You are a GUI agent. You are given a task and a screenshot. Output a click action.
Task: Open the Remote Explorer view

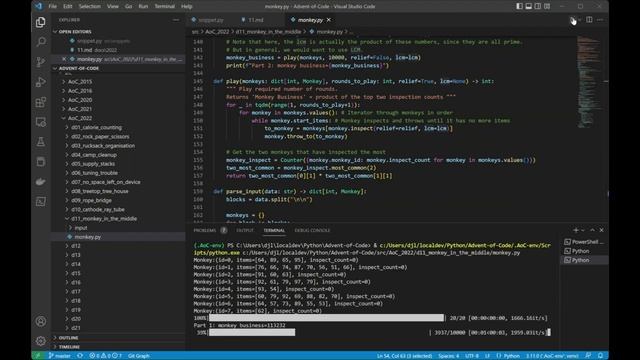(40, 122)
